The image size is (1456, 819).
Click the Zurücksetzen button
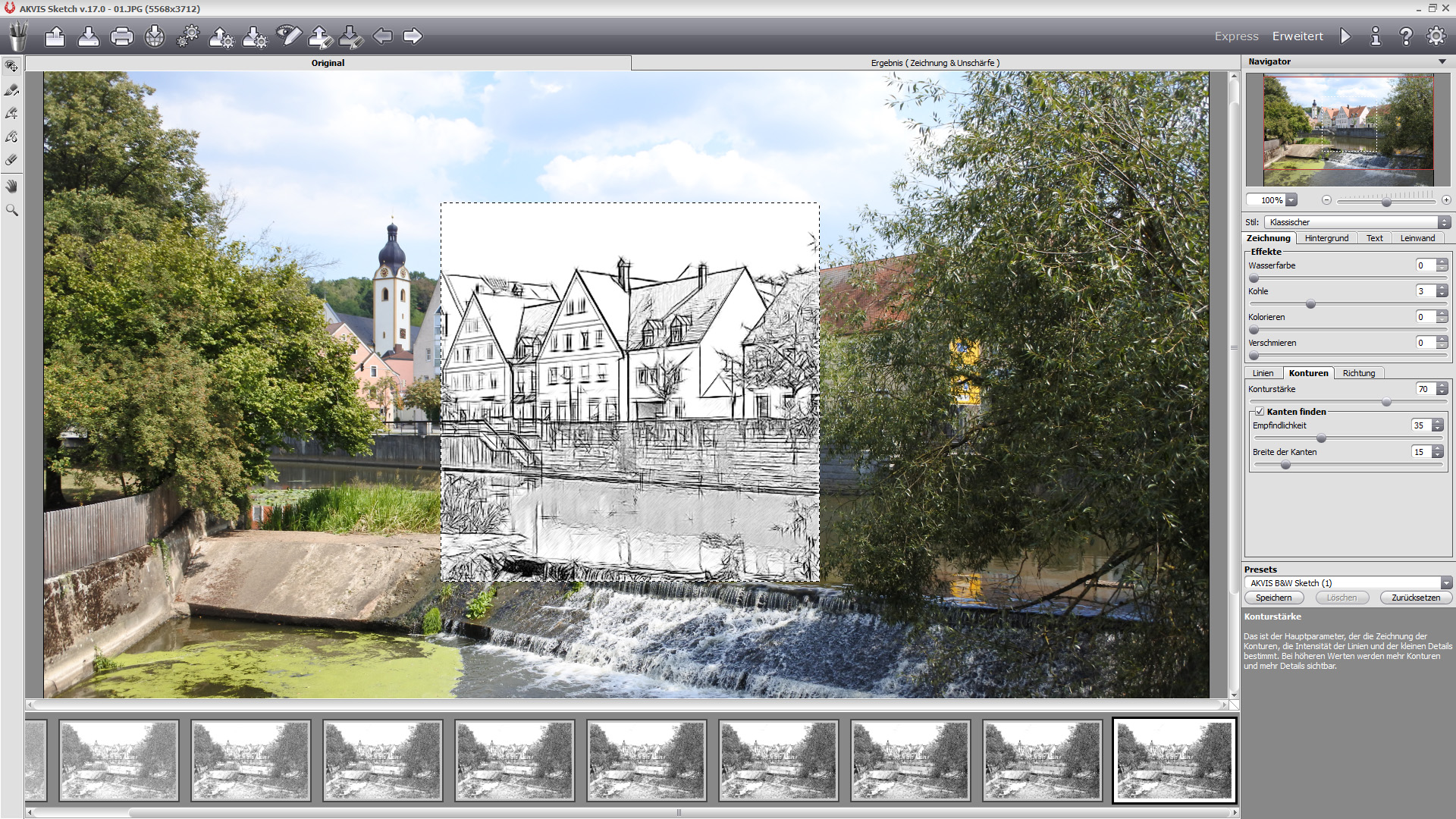[x=1415, y=598]
